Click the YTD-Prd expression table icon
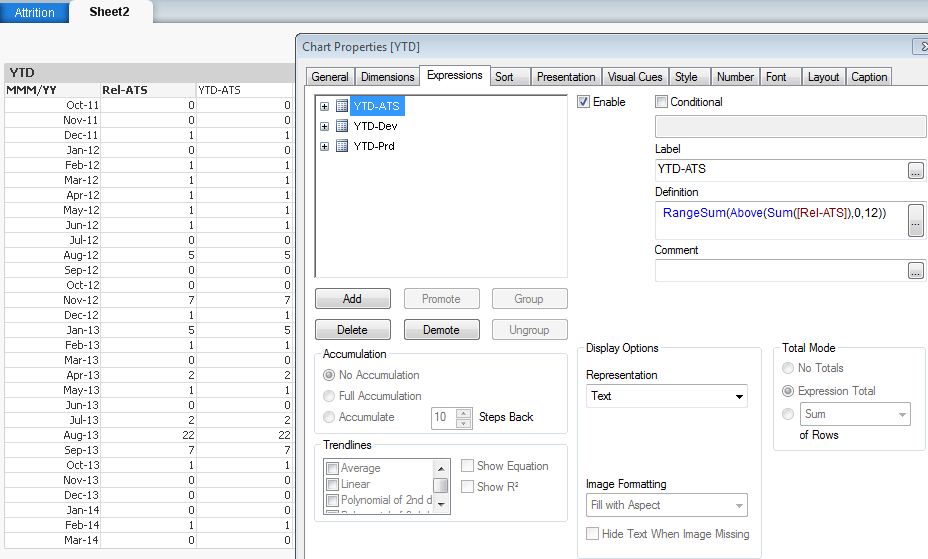 tap(341, 146)
